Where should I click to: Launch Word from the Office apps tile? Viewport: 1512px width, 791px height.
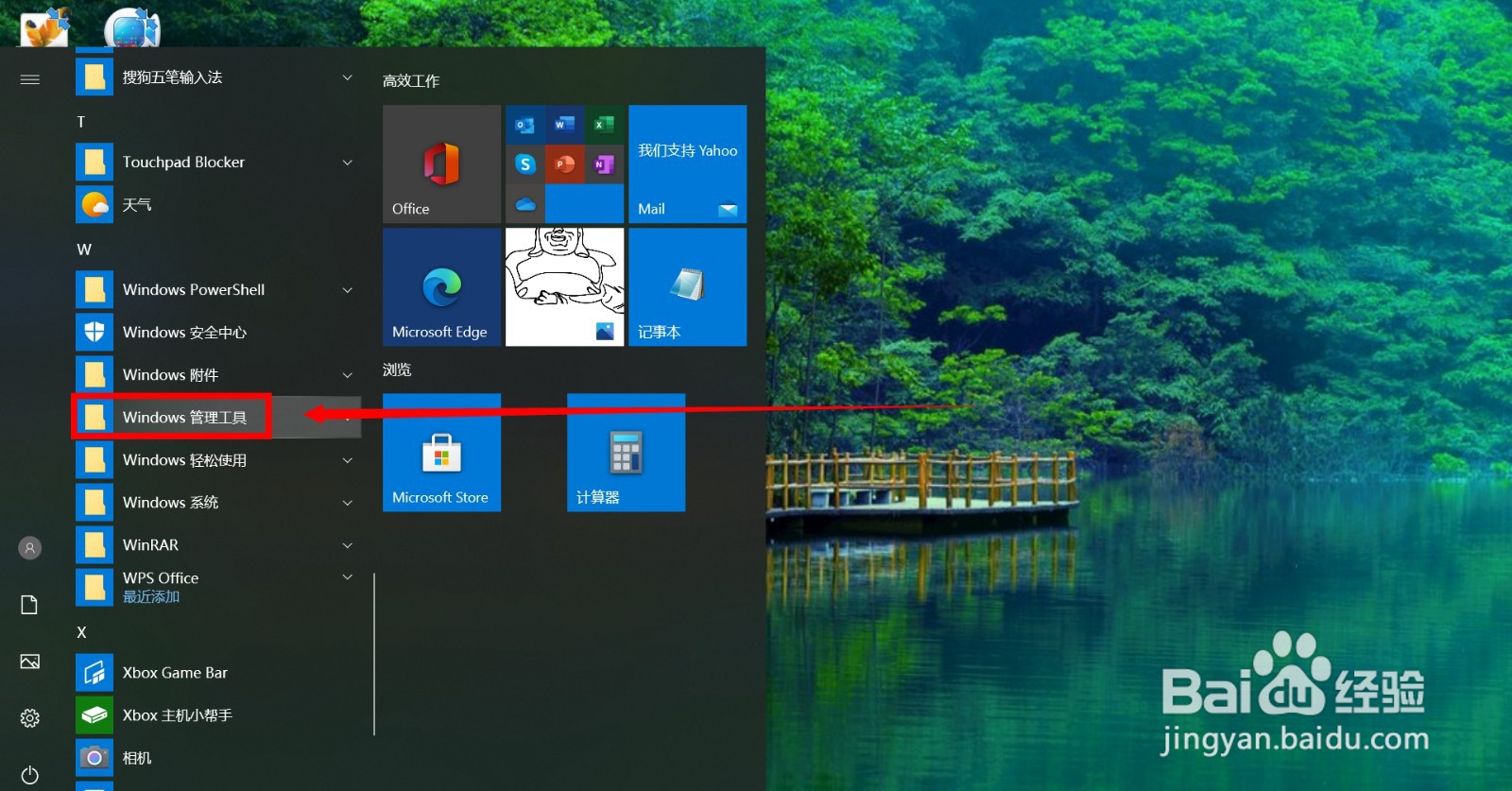[x=564, y=125]
